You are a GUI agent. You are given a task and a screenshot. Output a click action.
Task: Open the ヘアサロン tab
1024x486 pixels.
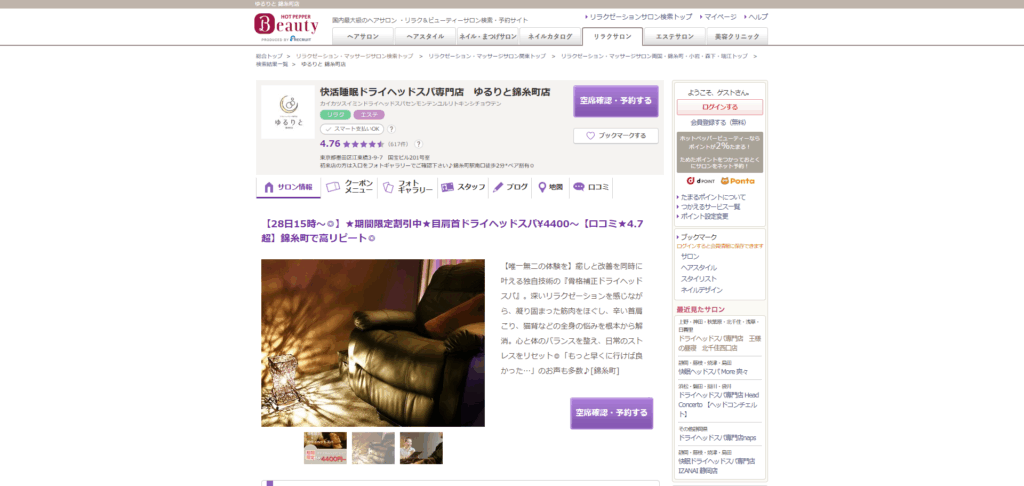point(363,37)
